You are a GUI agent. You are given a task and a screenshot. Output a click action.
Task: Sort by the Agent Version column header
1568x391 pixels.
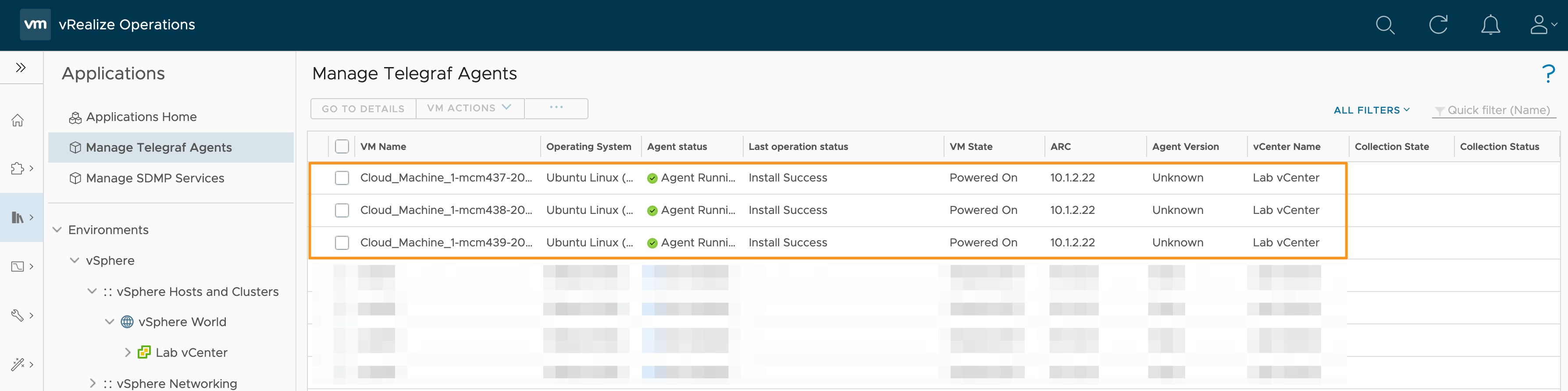tap(1185, 146)
